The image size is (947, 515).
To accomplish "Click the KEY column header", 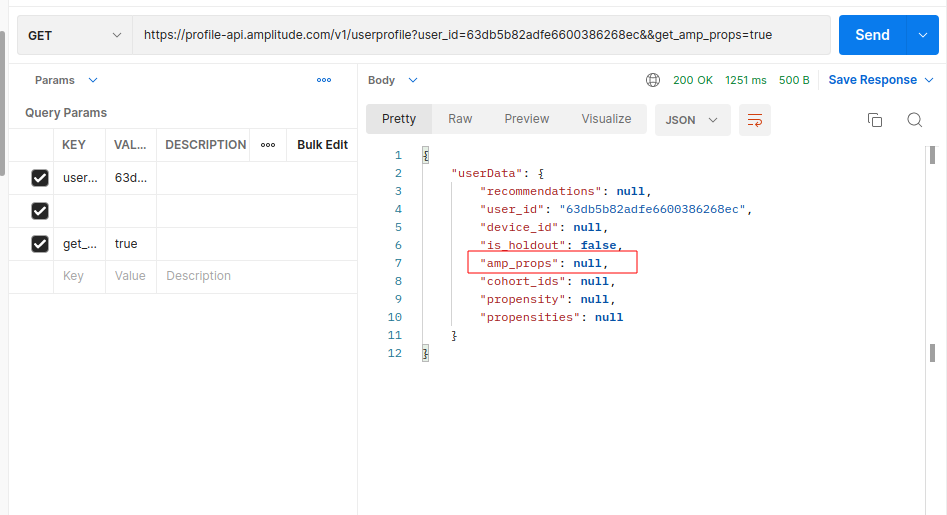I will pos(74,145).
